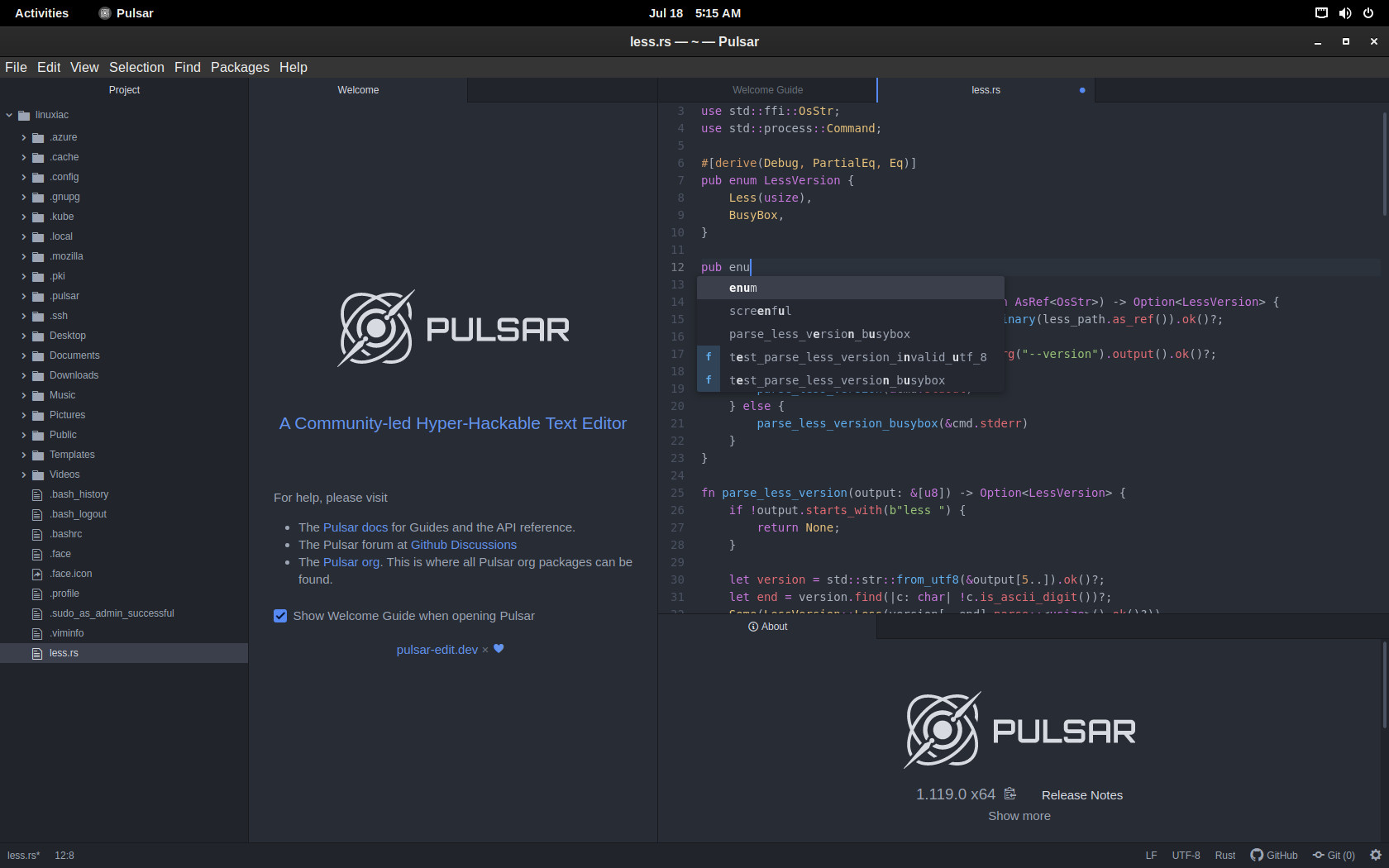Select the About tab
This screenshot has width=1389, height=868.
click(x=767, y=627)
